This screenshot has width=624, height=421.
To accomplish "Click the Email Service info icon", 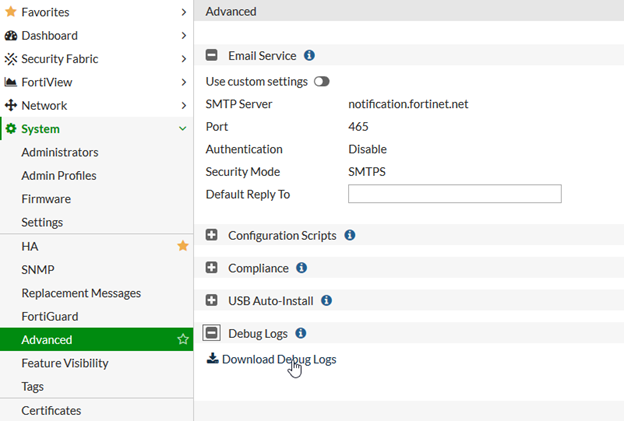I will 309,56.
